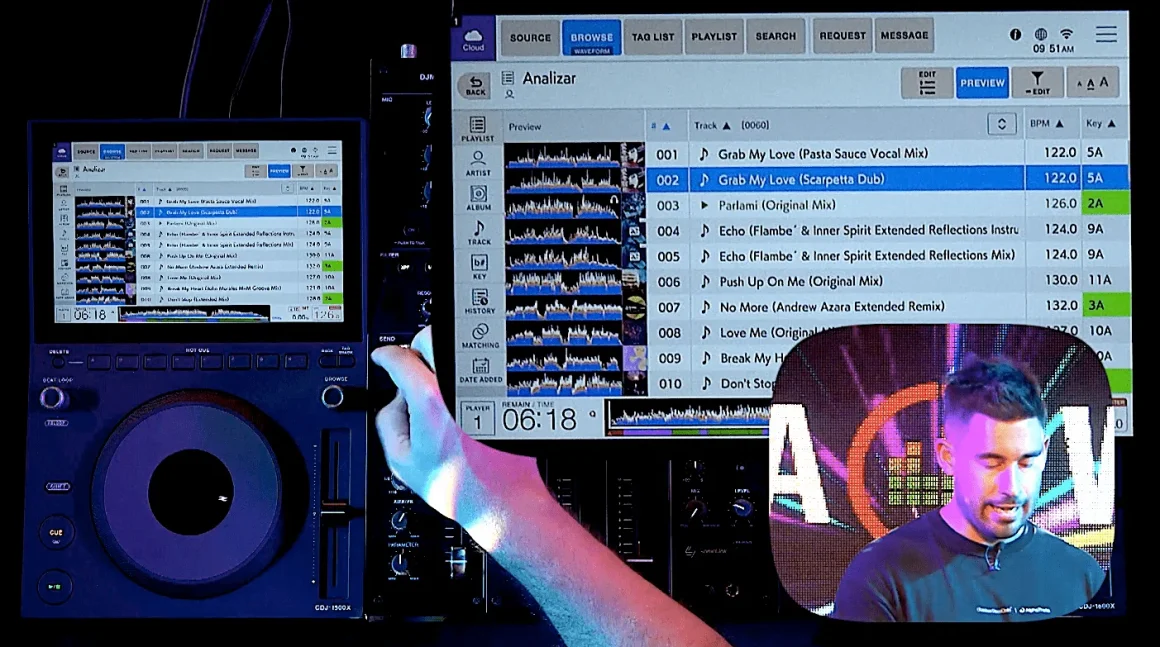Tap the 126.0 BPM value

pos(1060,203)
